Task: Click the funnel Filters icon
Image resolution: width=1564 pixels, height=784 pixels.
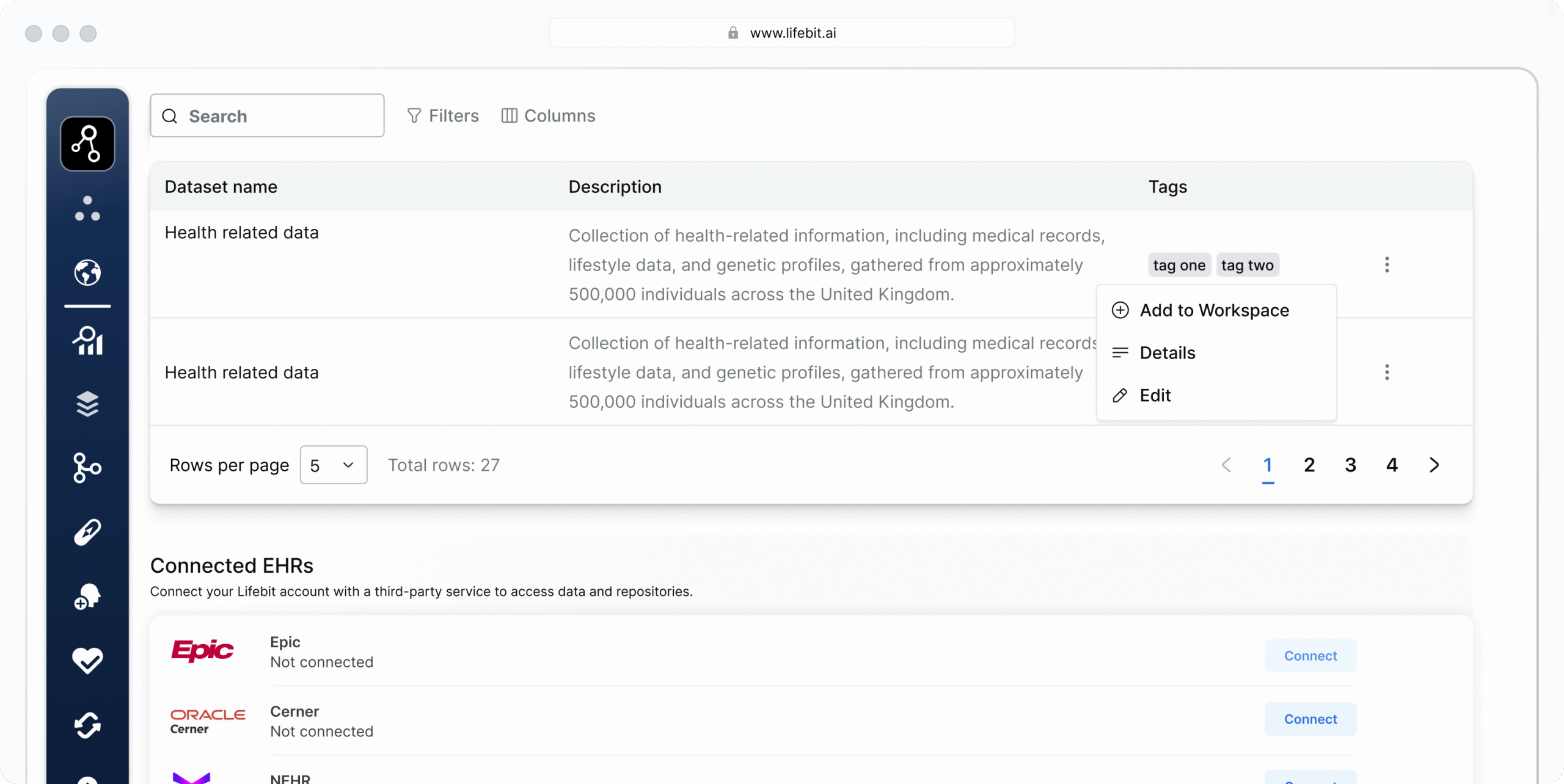Action: [414, 115]
